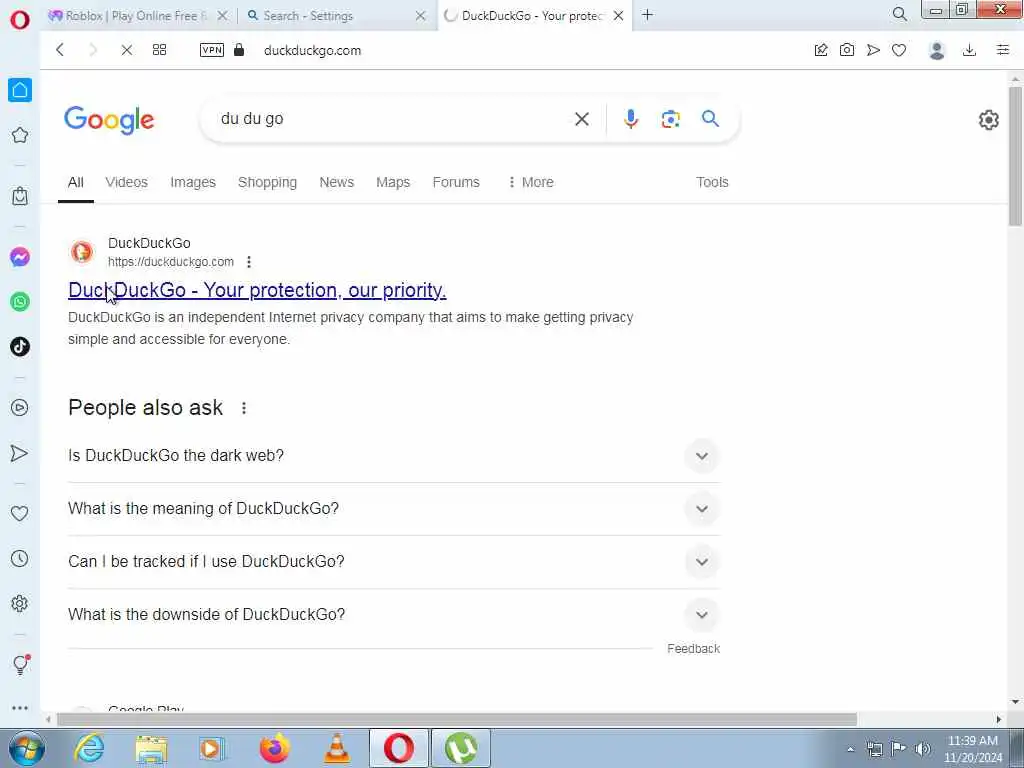The height and width of the screenshot is (768, 1024).
Task: Close the Search - Settings tab
Action: click(x=421, y=16)
